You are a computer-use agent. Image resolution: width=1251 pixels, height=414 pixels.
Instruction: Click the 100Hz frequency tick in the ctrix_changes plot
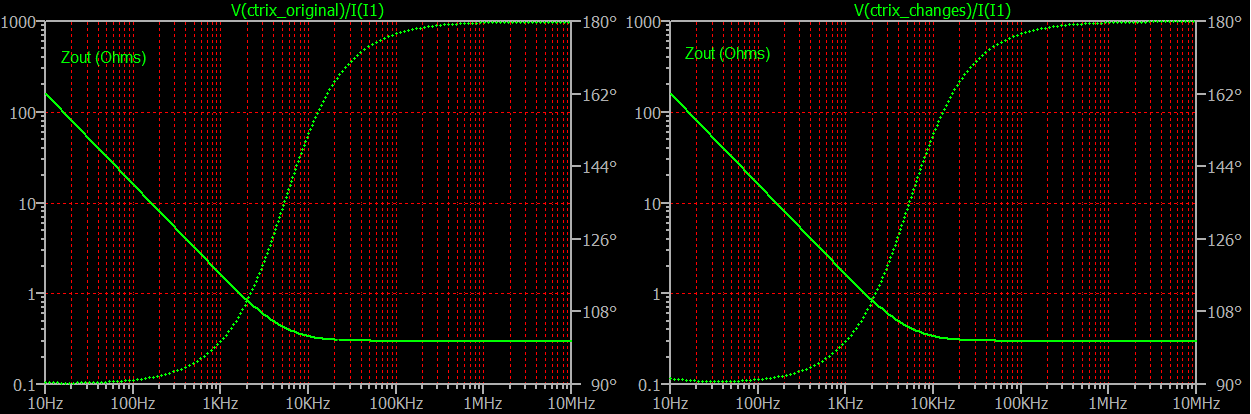pyautogui.click(x=757, y=402)
